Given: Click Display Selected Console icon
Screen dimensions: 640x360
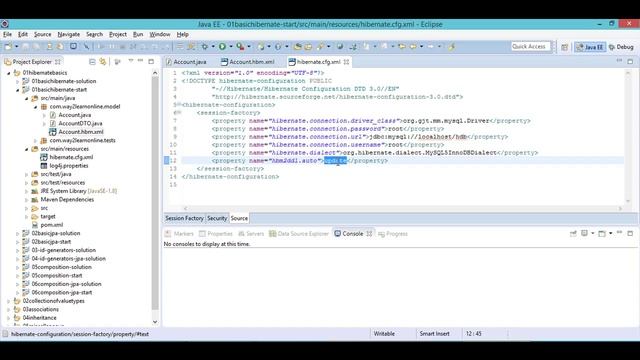Looking at the screenshot, I should [x=584, y=233].
